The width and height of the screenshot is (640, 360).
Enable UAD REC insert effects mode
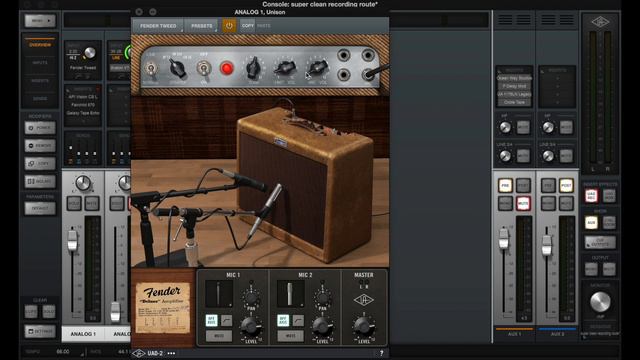click(x=591, y=196)
